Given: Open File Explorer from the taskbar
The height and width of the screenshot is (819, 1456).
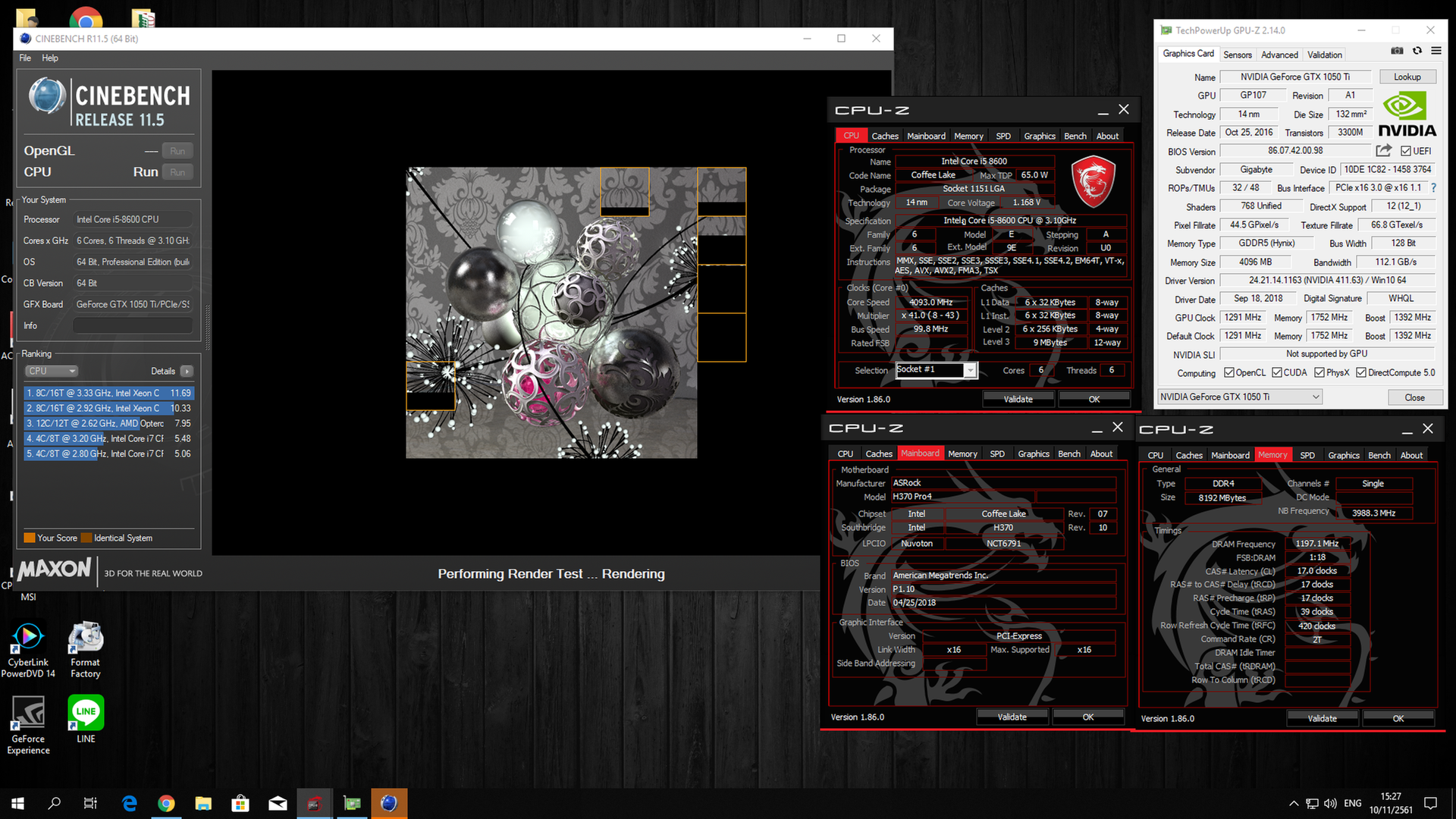Looking at the screenshot, I should 203,803.
